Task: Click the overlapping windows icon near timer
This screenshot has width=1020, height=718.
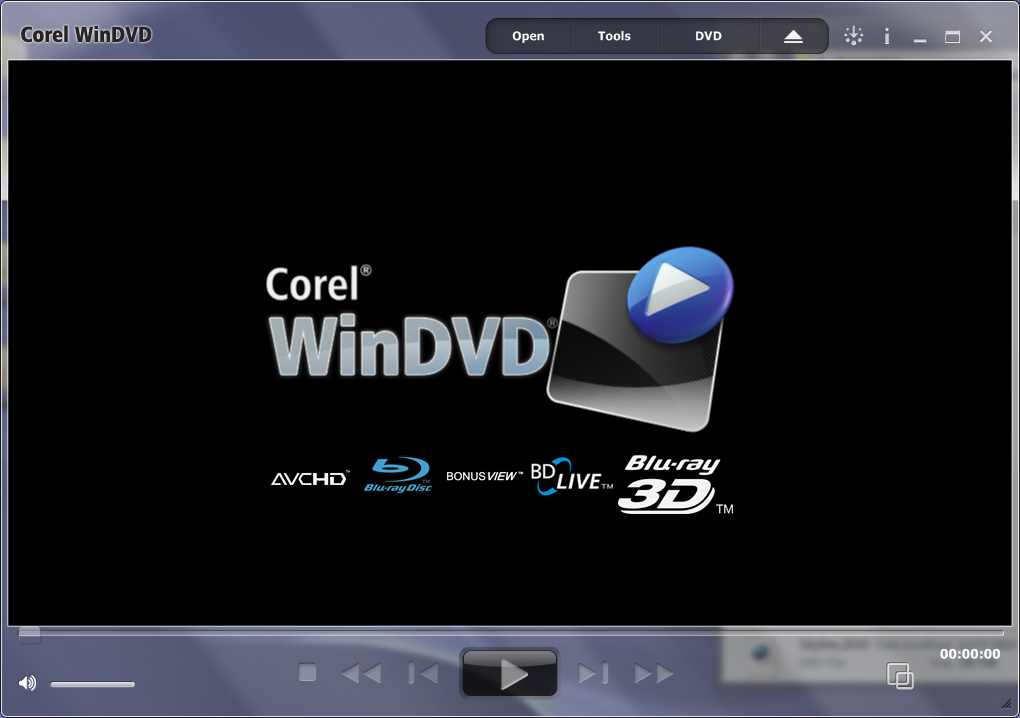Action: [x=900, y=676]
